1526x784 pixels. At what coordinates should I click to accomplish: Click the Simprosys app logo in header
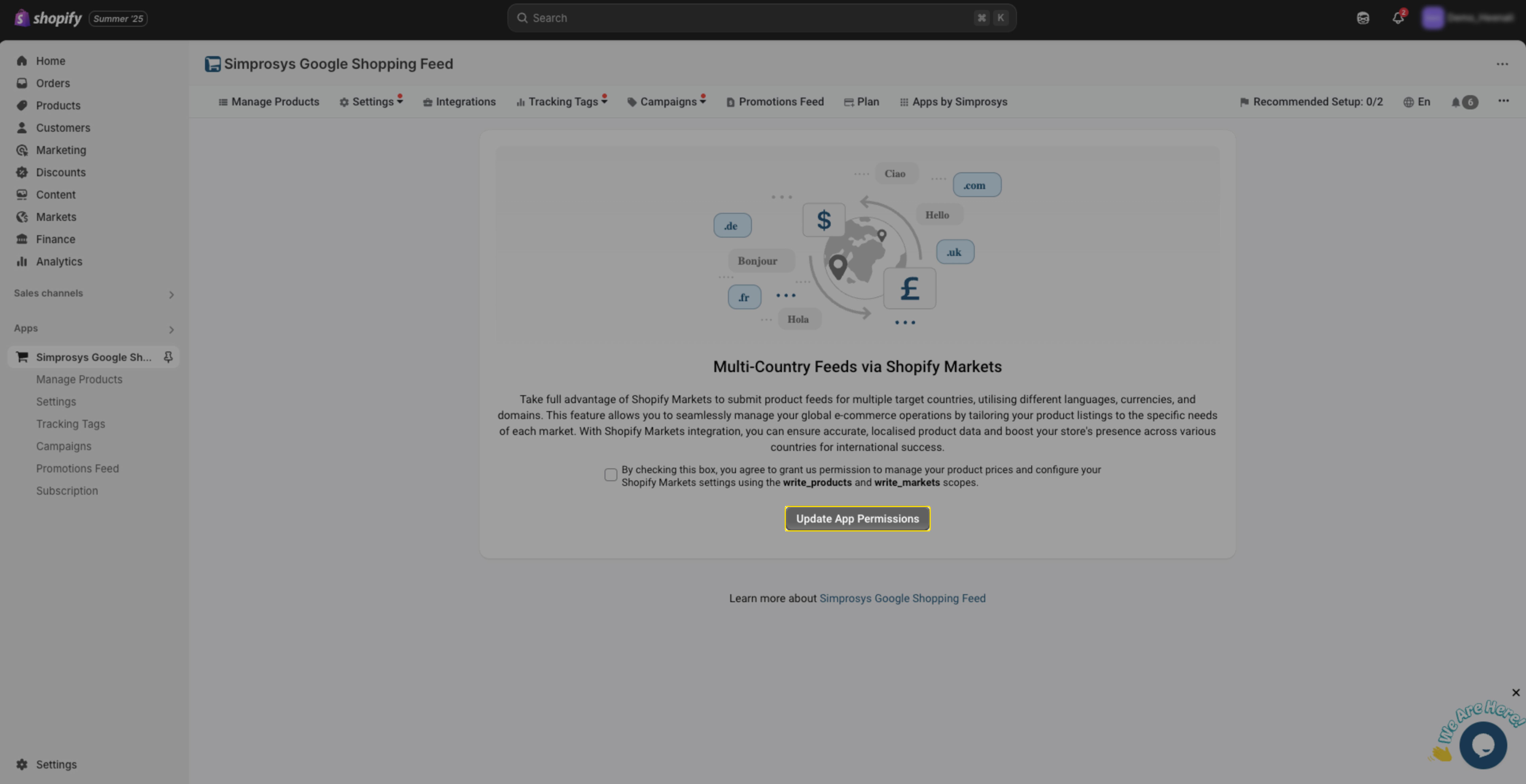(213, 64)
